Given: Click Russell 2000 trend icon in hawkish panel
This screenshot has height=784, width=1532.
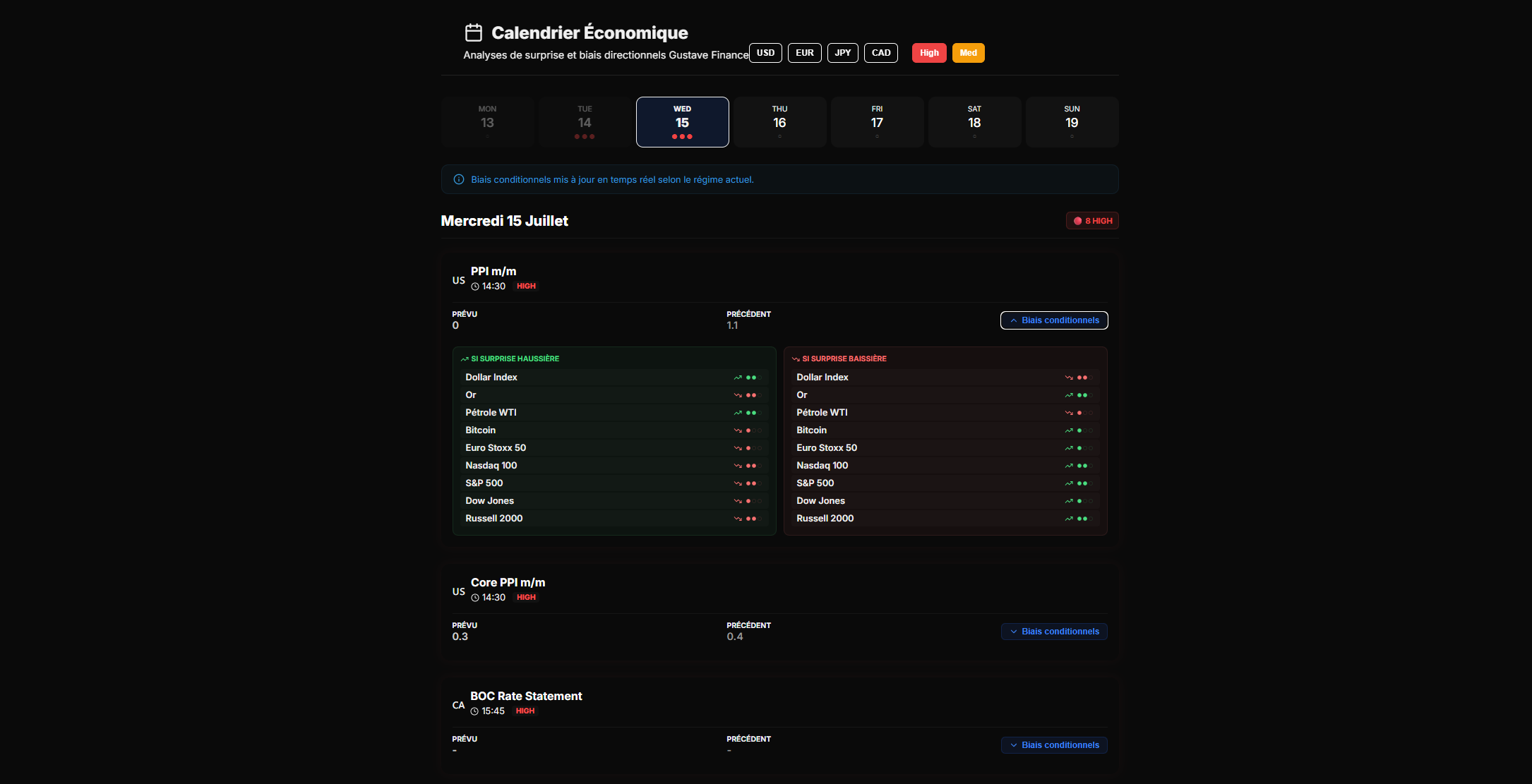Looking at the screenshot, I should pos(738,519).
